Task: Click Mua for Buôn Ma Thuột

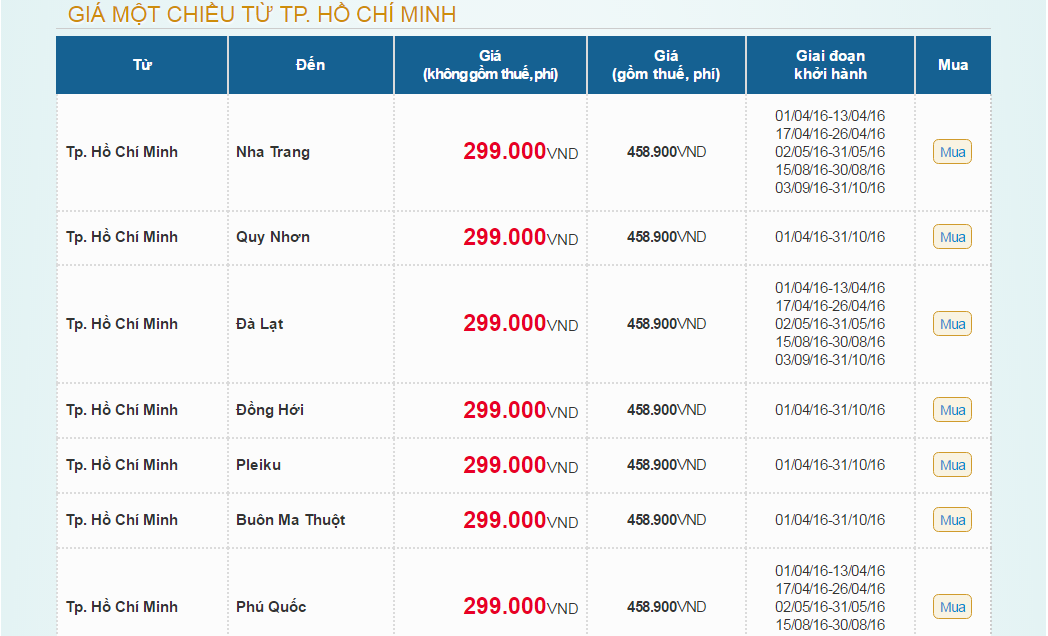Action: pyautogui.click(x=952, y=520)
